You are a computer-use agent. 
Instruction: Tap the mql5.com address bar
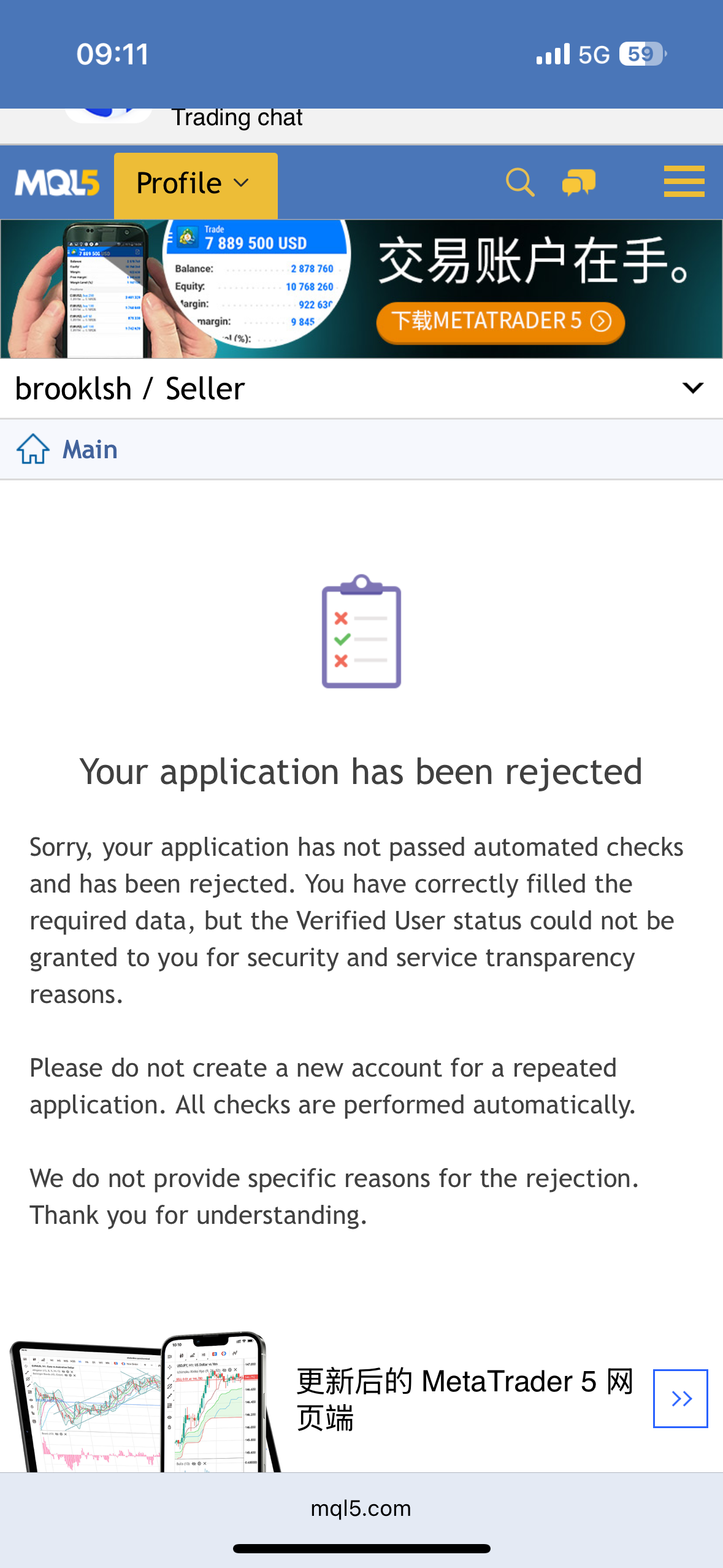point(361,1508)
